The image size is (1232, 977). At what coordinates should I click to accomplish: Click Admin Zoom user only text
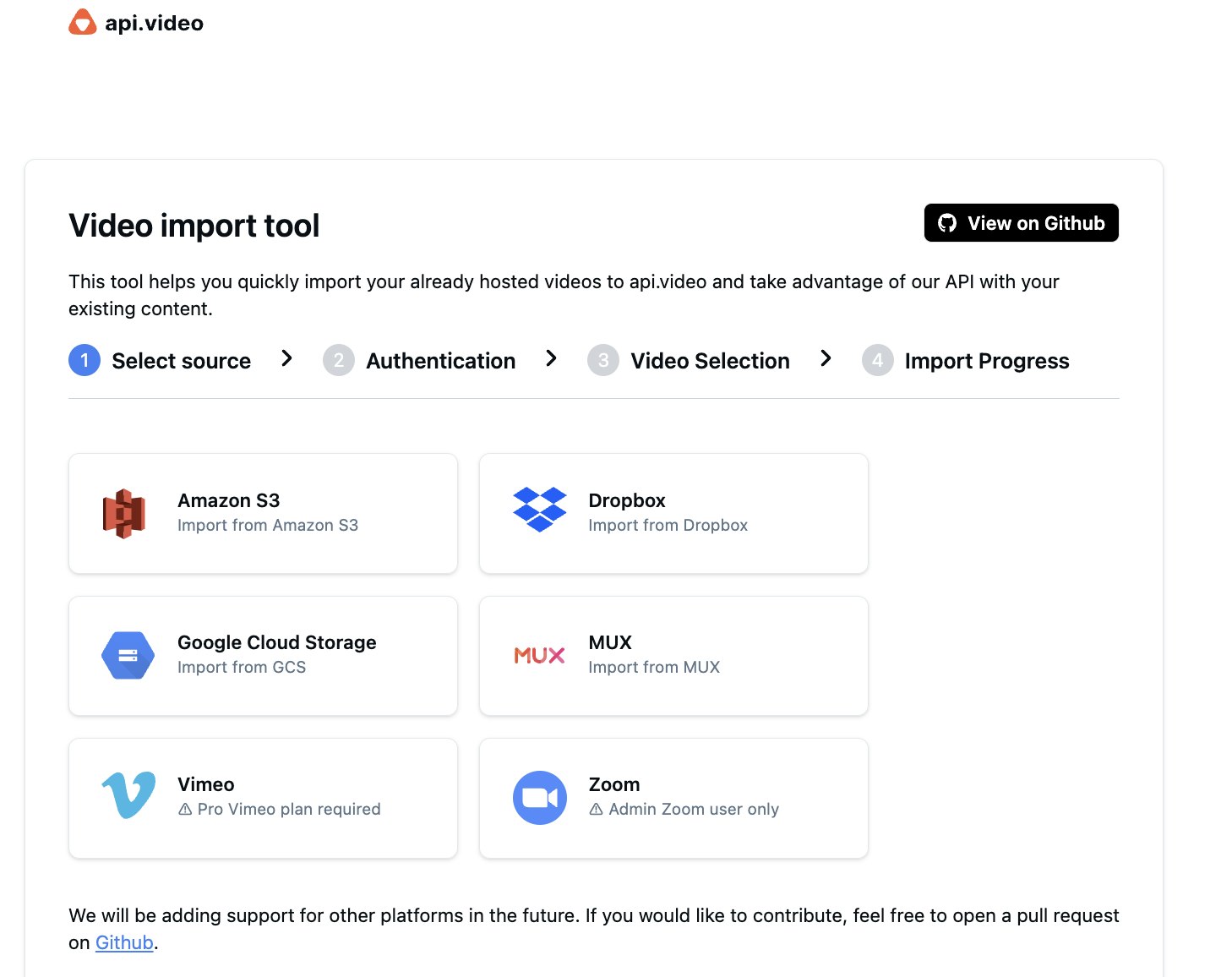pyautogui.click(x=694, y=809)
